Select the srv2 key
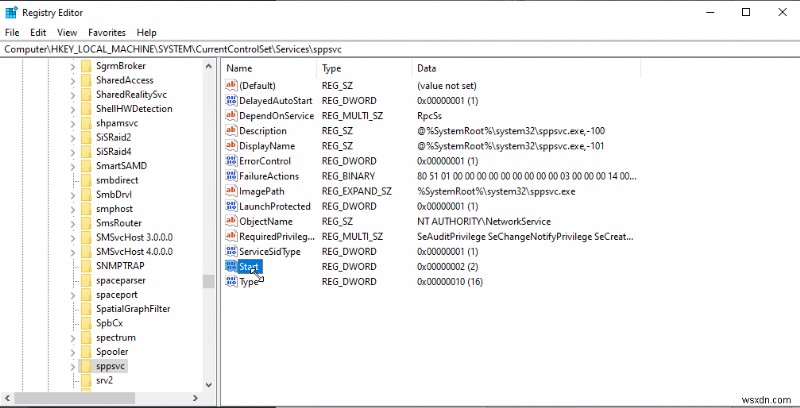This screenshot has width=800, height=408. point(104,380)
